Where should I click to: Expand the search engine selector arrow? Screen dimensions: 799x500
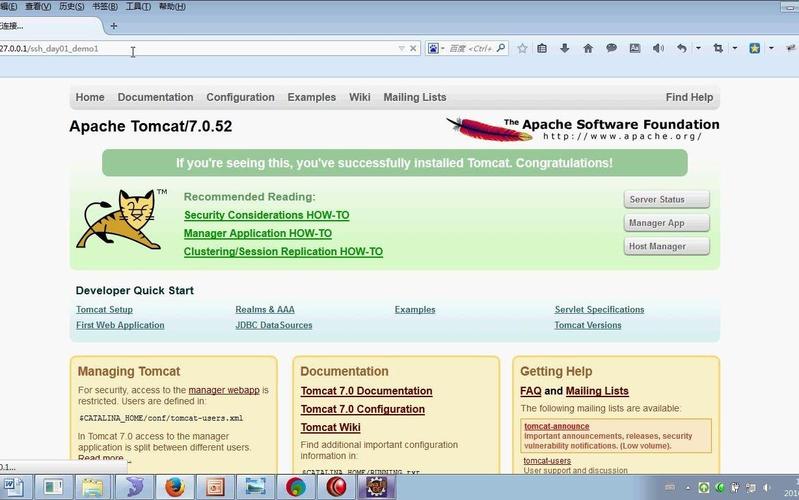442,48
